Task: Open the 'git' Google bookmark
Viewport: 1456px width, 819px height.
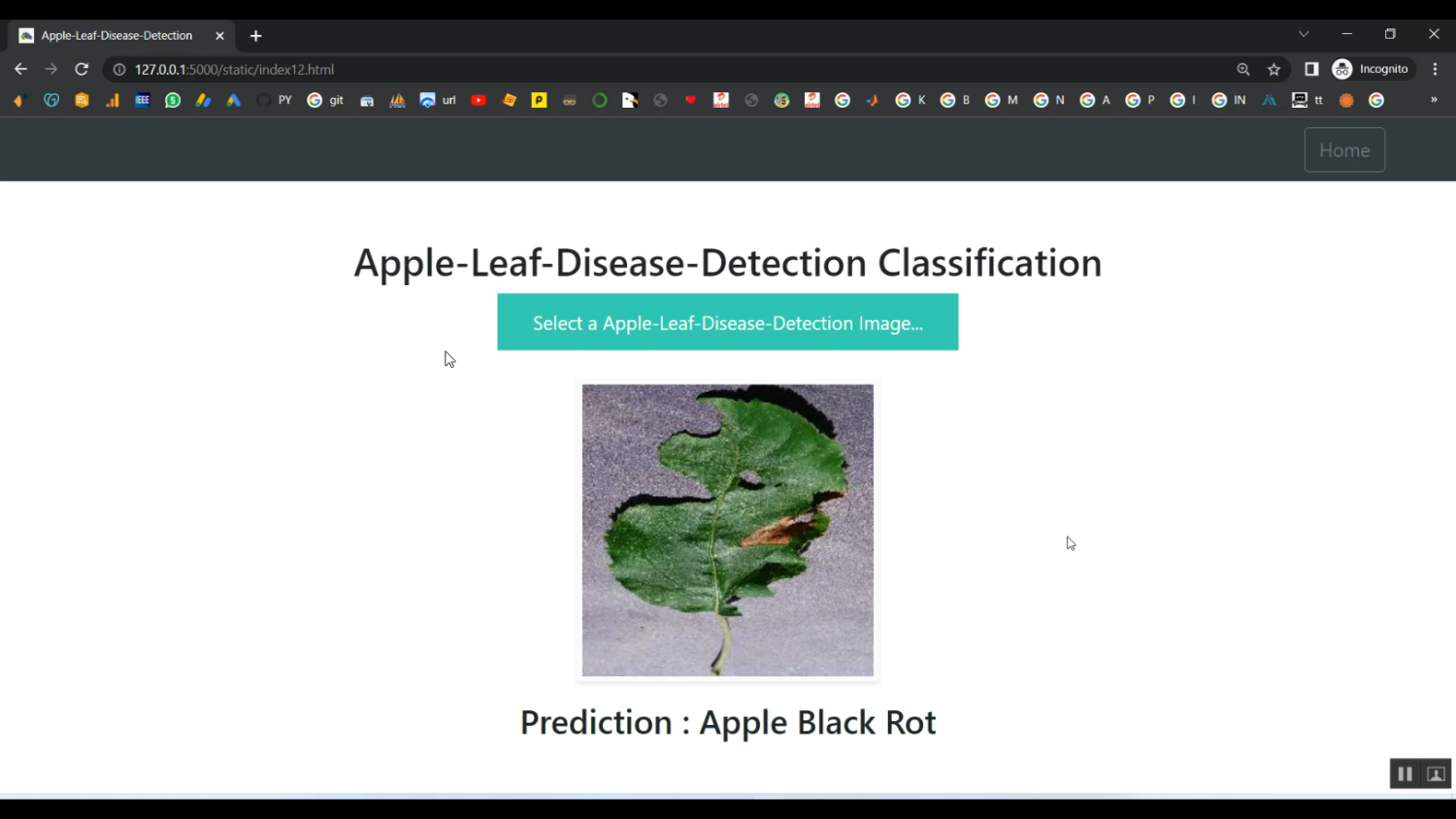Action: tap(325, 100)
